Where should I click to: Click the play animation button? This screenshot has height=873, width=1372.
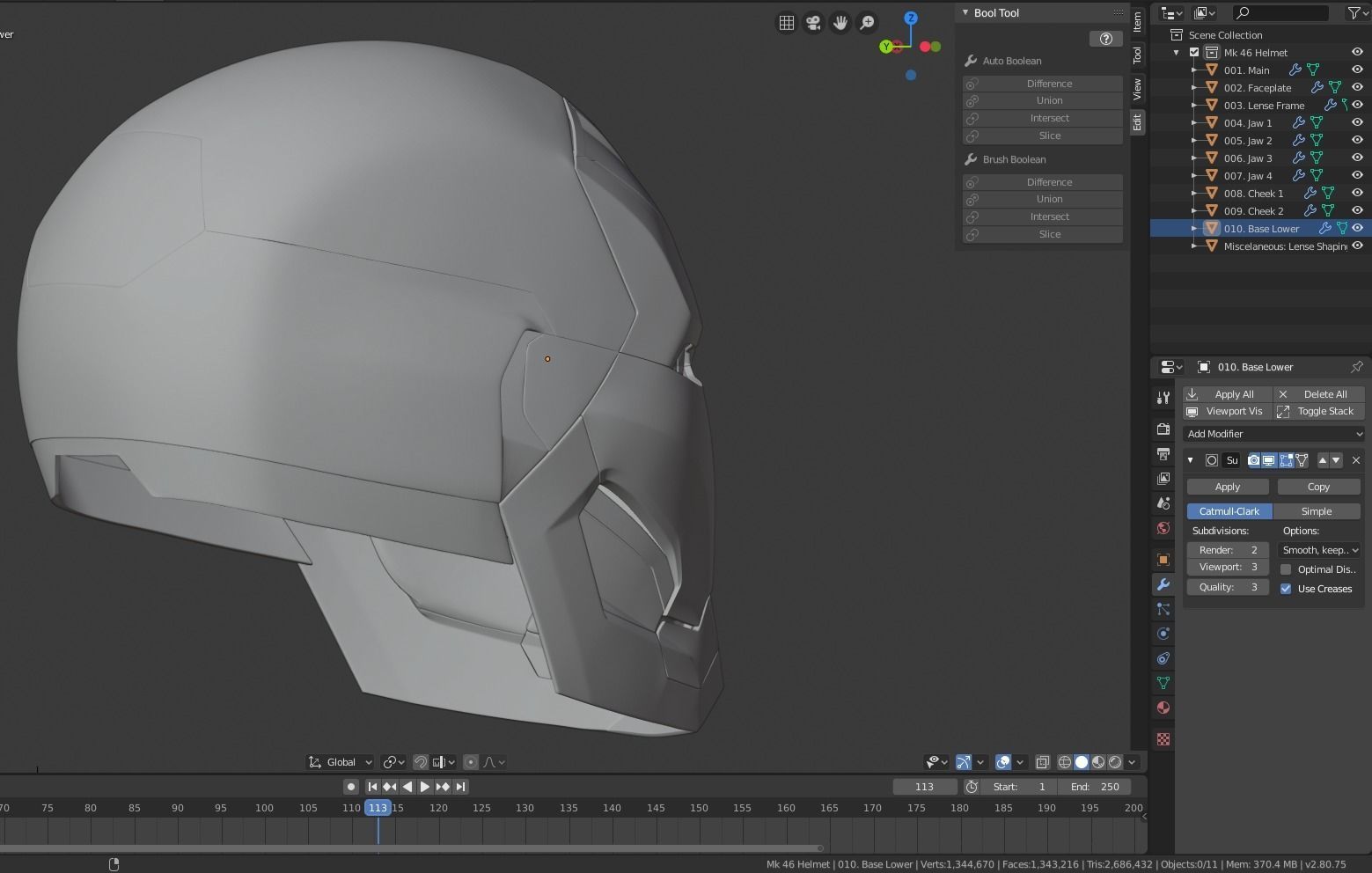click(425, 787)
